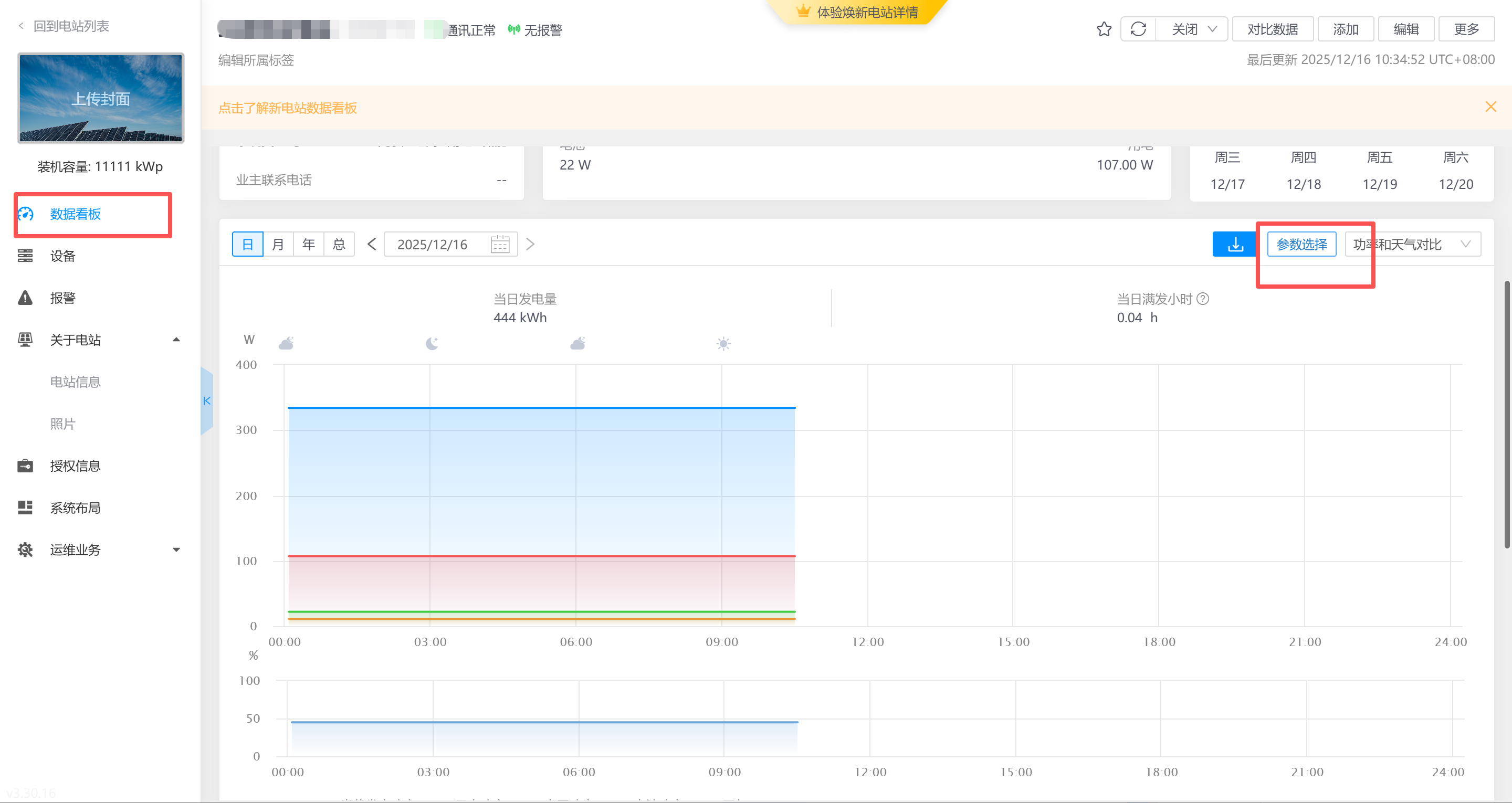This screenshot has width=1512, height=803.
Task: Open the alarm page in the sidebar
Action: pyautogui.click(x=63, y=298)
